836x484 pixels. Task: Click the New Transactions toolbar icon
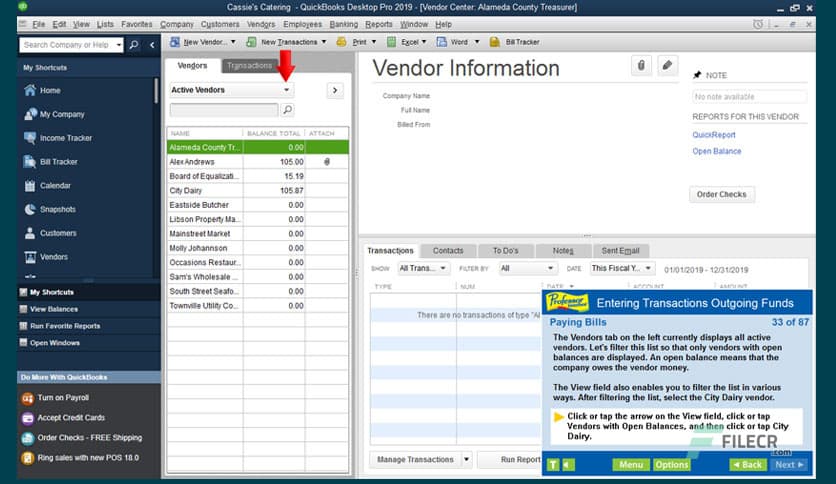coord(251,42)
